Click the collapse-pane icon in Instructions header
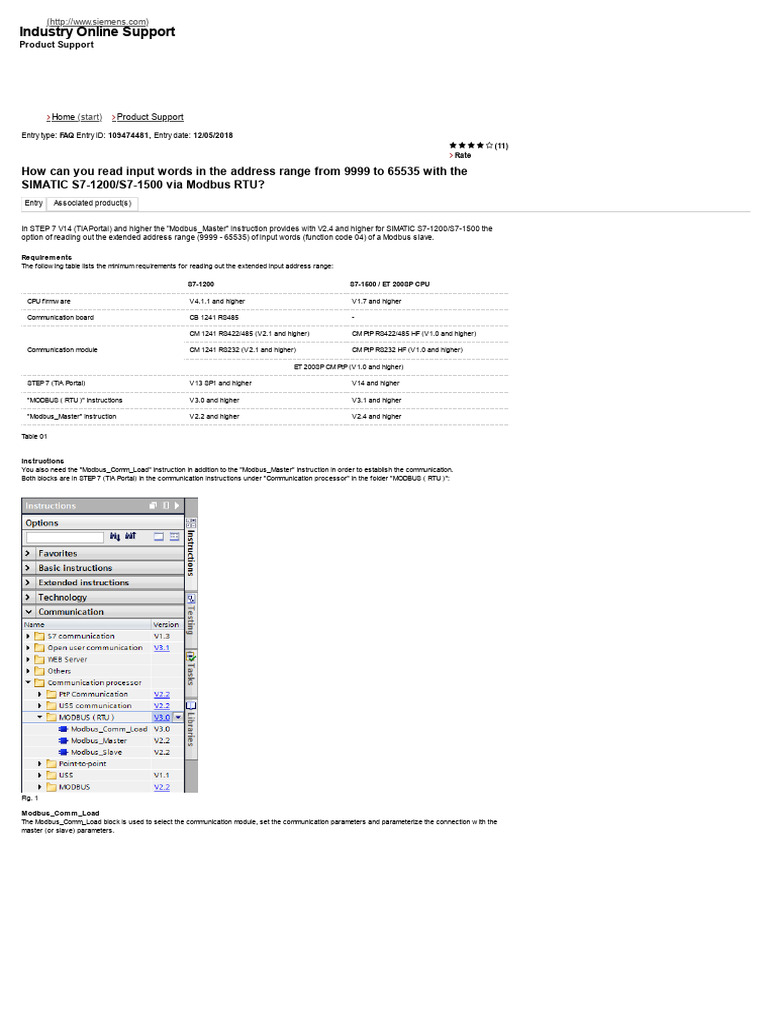Screen dimensions: 768x1024 (166, 505)
